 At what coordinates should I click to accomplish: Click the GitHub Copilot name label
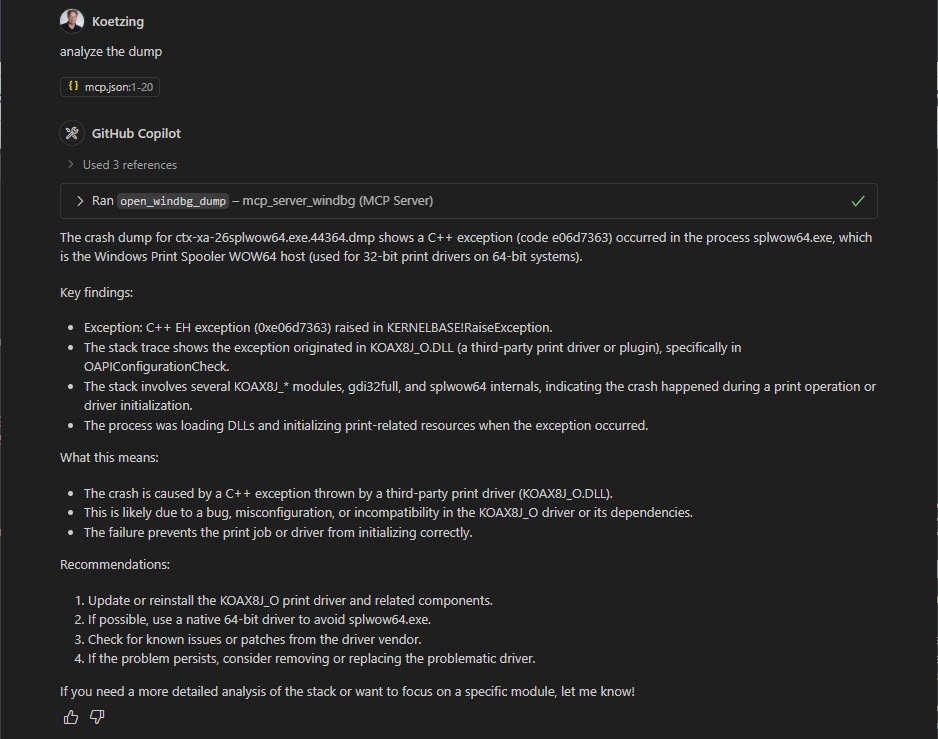[136, 133]
